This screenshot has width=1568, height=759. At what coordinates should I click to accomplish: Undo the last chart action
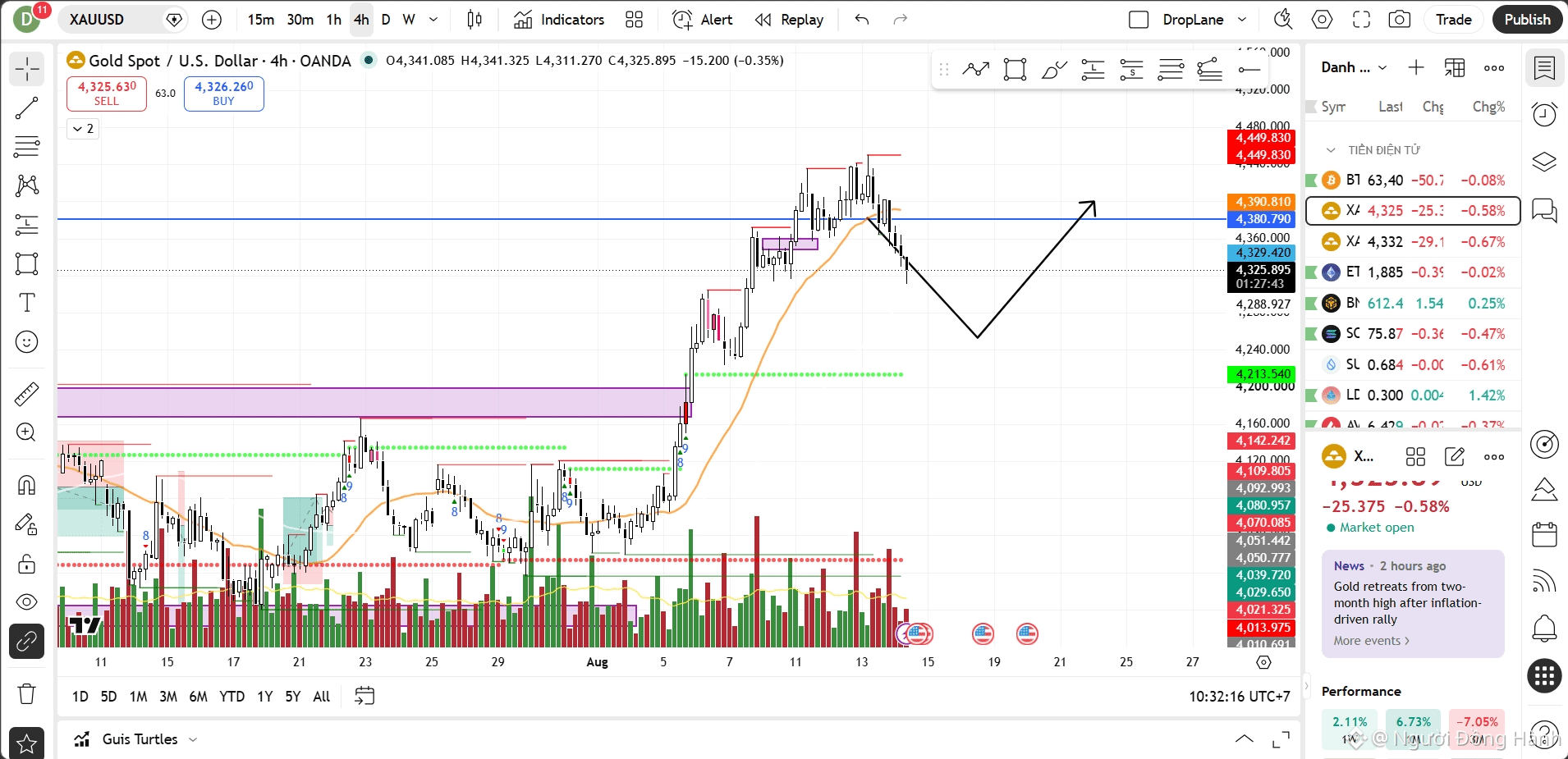[861, 20]
